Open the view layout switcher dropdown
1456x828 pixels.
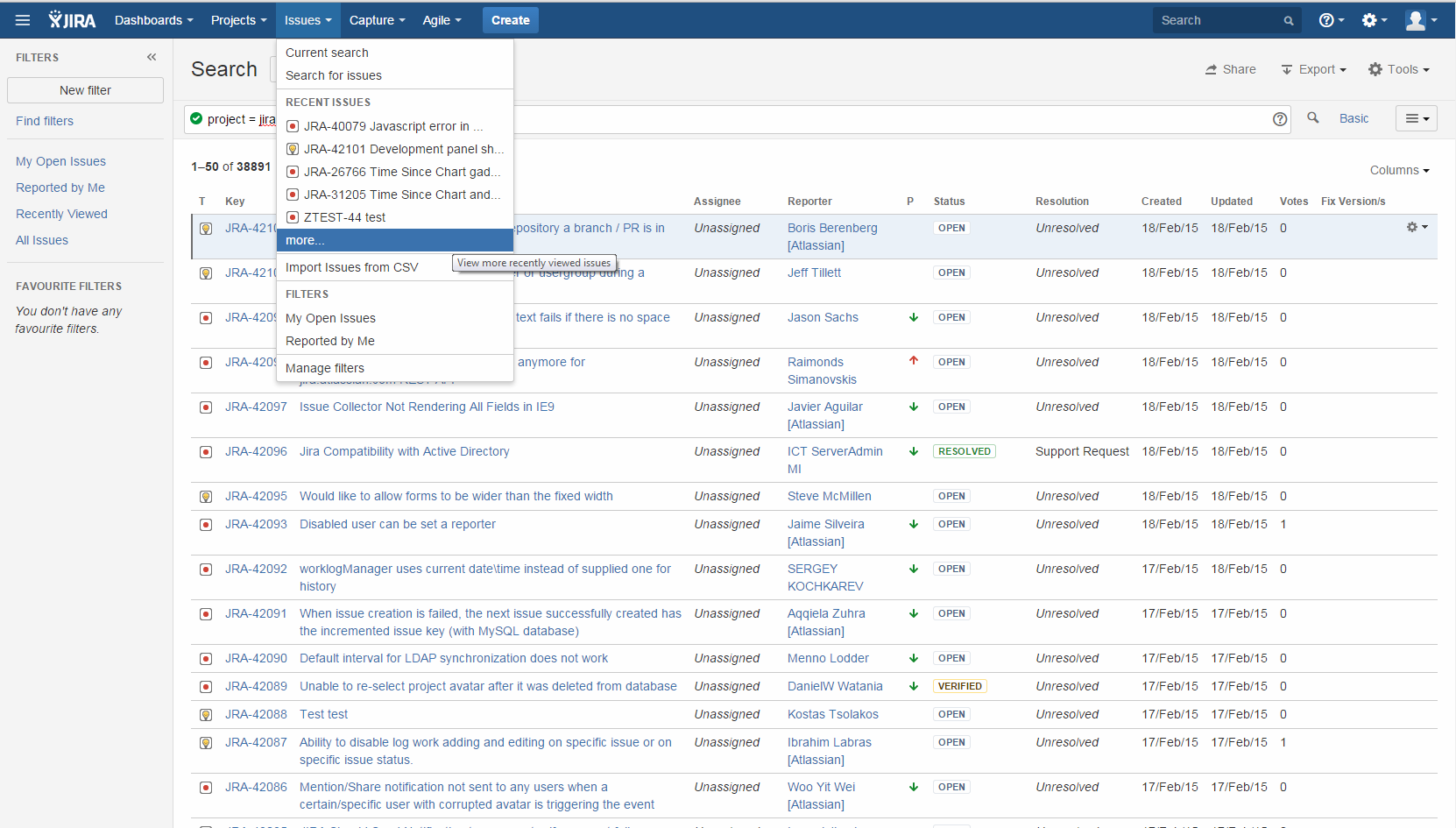point(1416,118)
